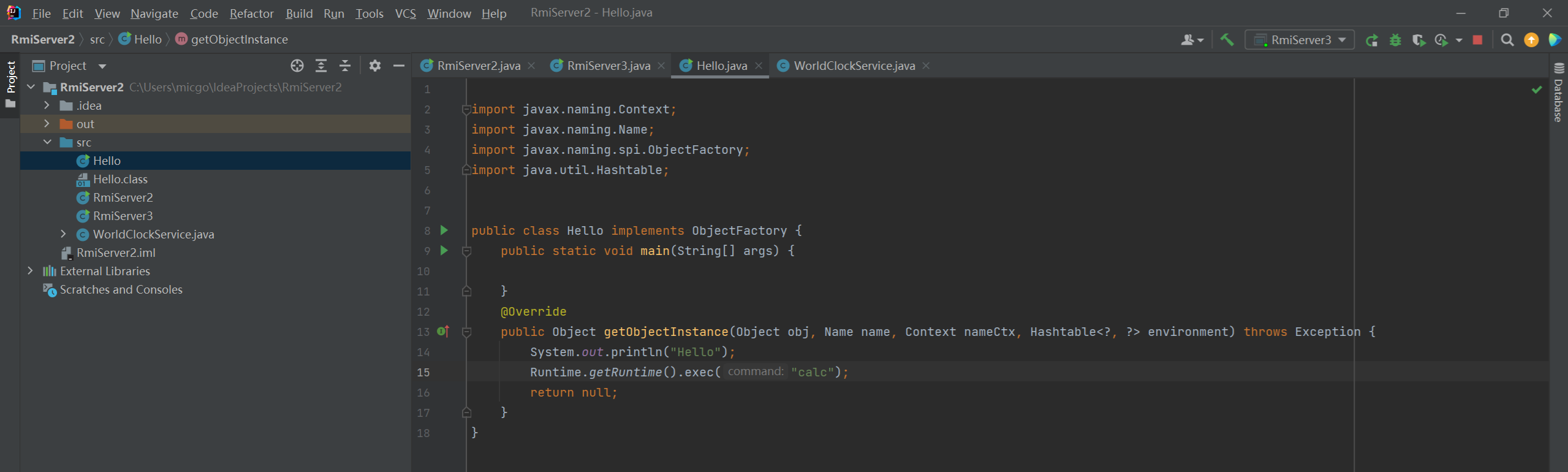The image size is (1568, 472).
Task: Fold getObjectInstance method at line 13
Action: [466, 332]
